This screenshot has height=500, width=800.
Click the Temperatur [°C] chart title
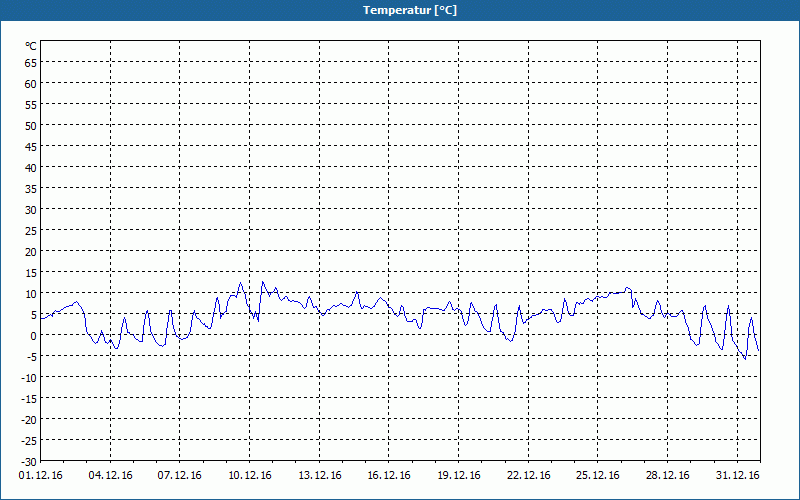[410, 10]
